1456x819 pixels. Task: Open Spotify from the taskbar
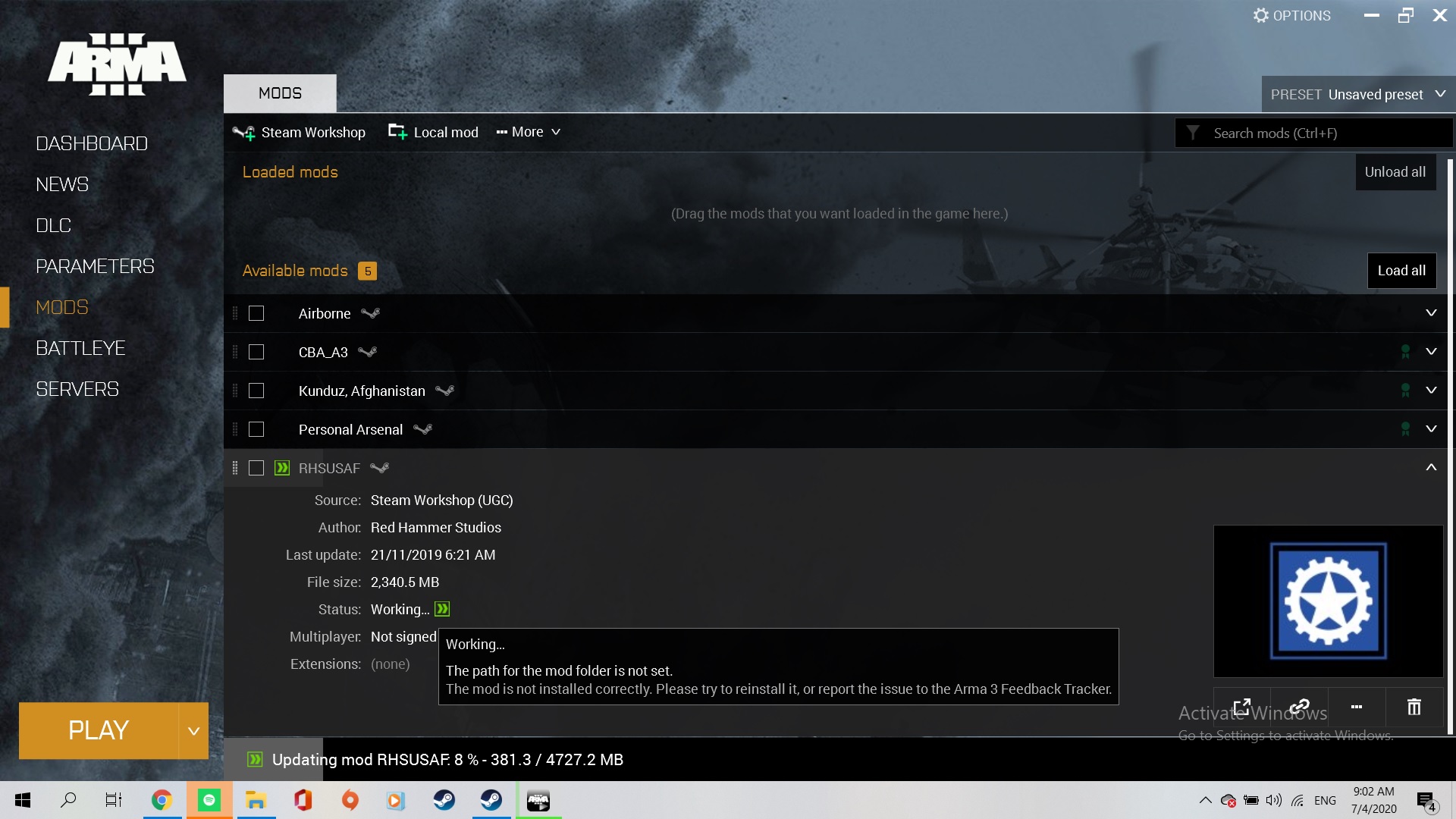coord(209,800)
